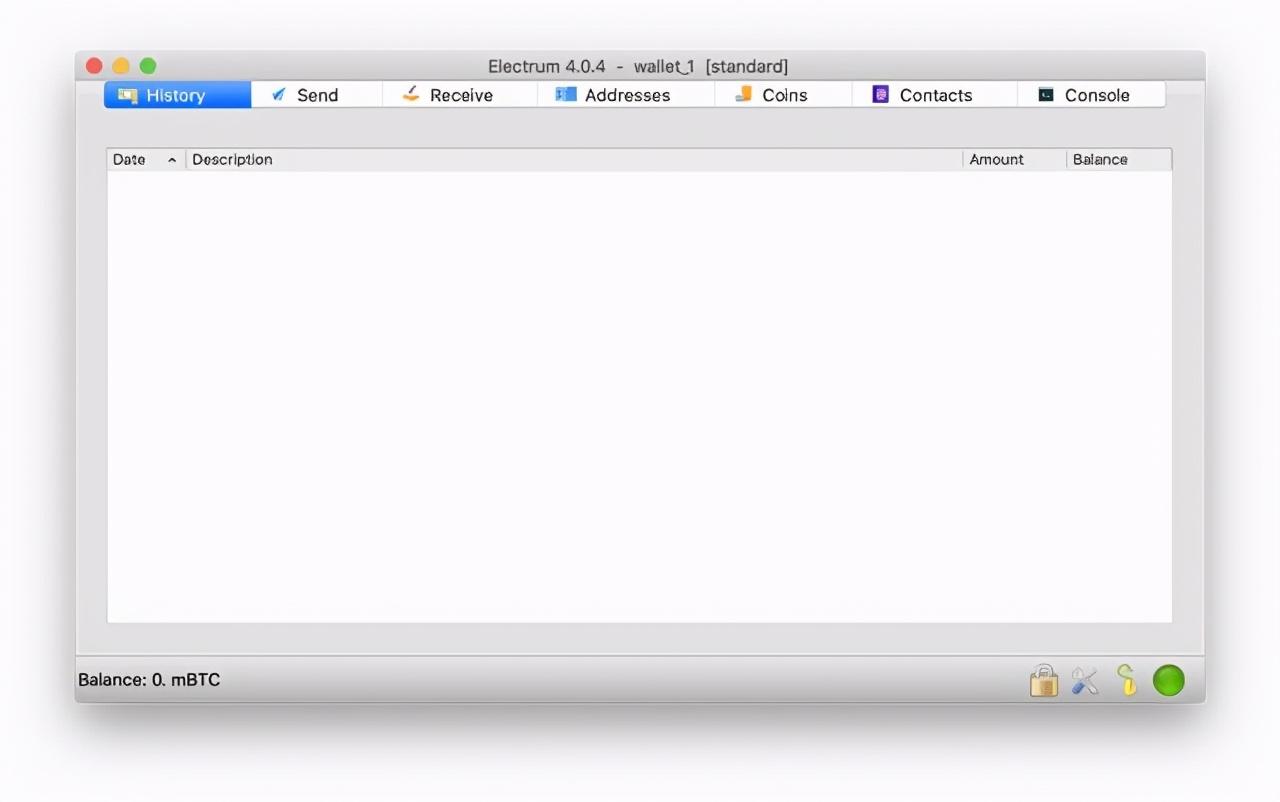Click the Balance: 0. mBTC status text
Screen dimensions: 1280x802
[149, 680]
